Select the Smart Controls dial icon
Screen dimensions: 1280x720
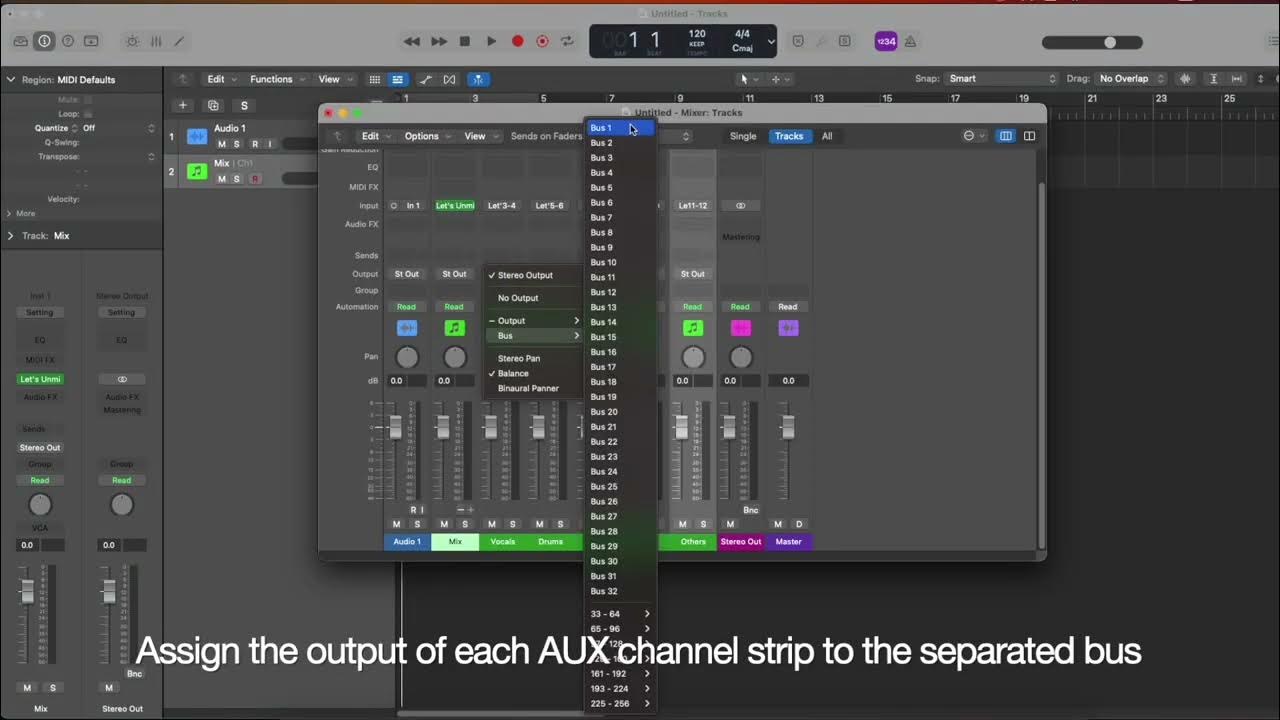(132, 41)
